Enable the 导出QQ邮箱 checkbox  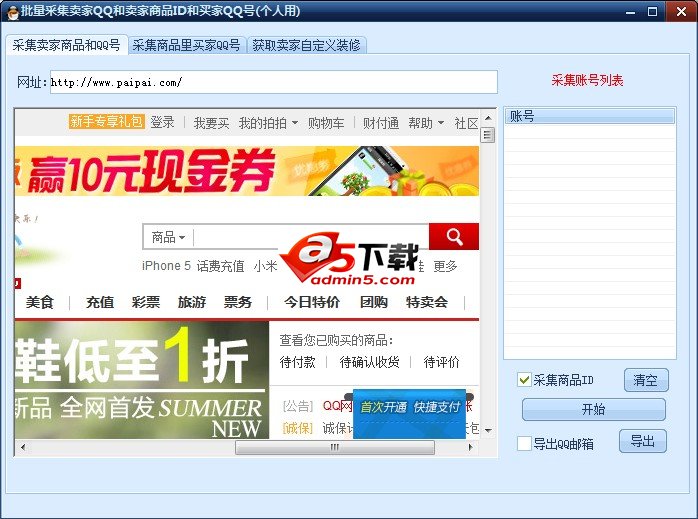524,443
